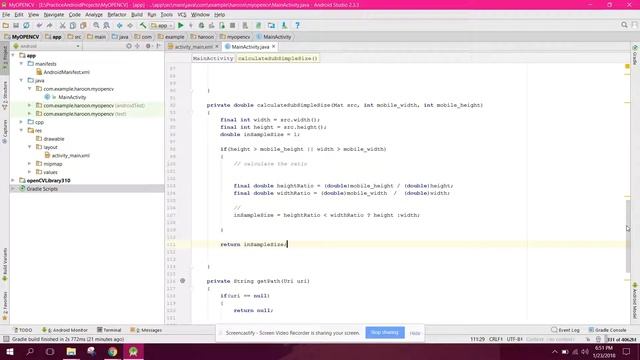The width and height of the screenshot is (640, 360).
Task: Open Windows Start menu
Action: click(x=10, y=351)
